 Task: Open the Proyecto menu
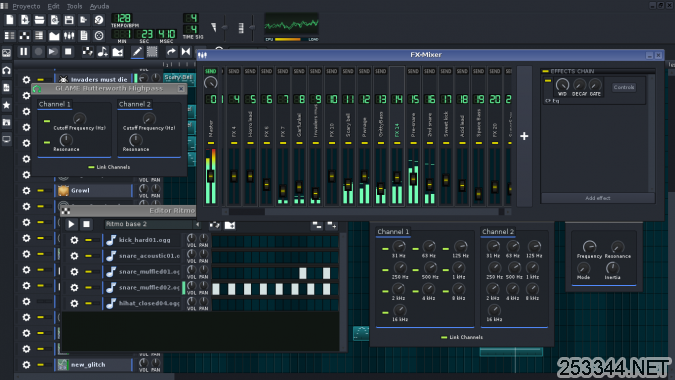pos(26,6)
